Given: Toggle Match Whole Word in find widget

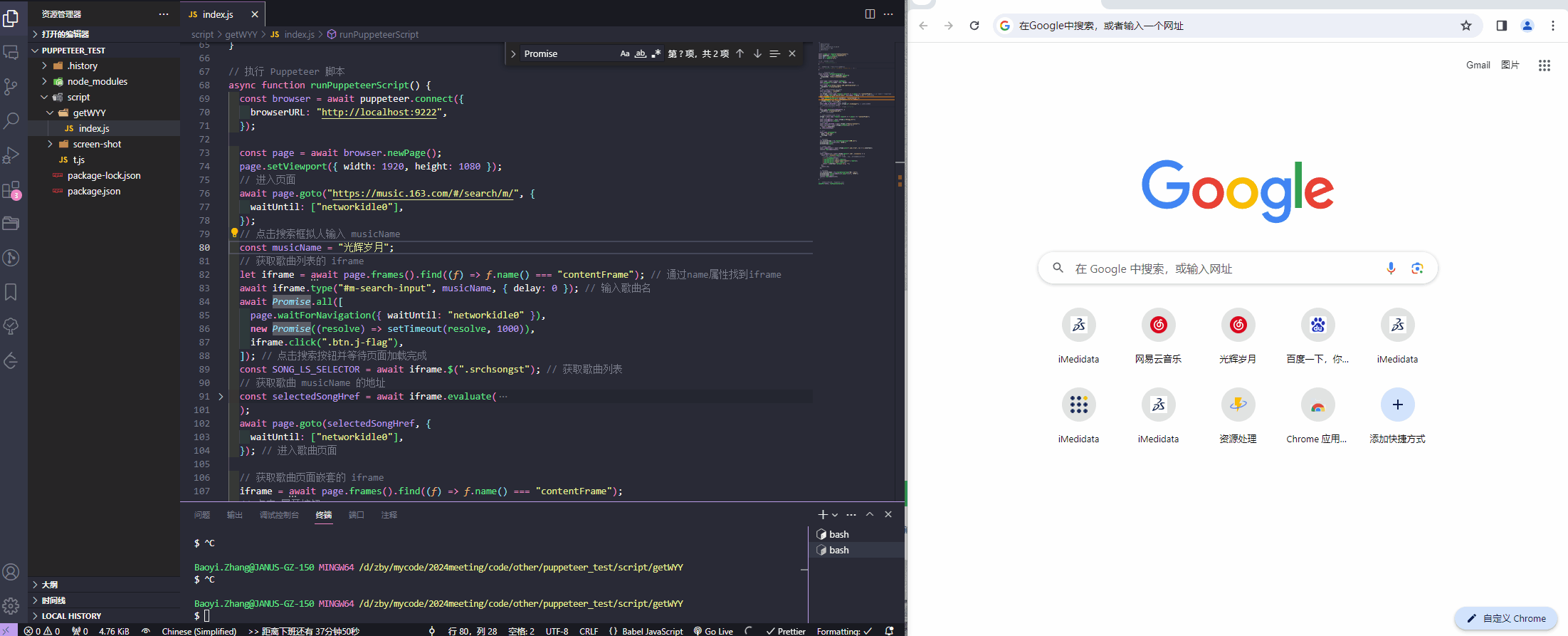Looking at the screenshot, I should 641,53.
